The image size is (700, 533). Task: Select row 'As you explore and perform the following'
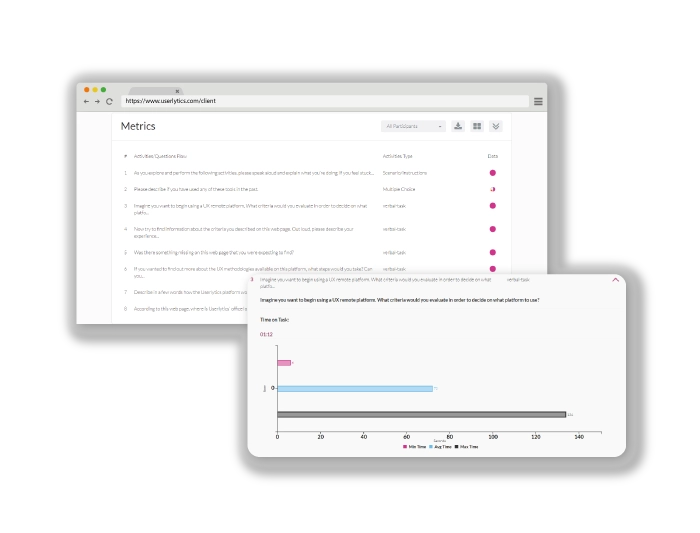(x=310, y=173)
